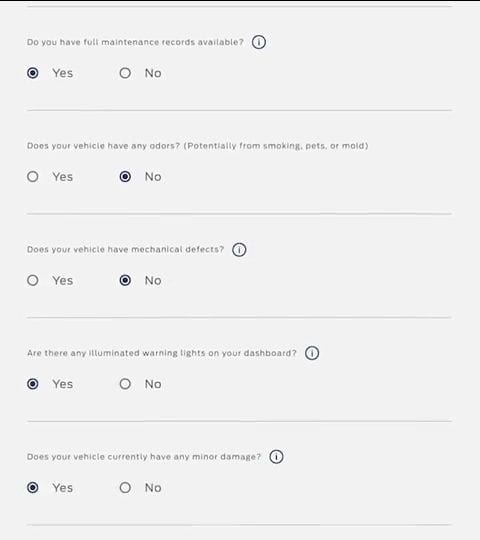
Task: Click the Yes label under warning lights
Action: pos(63,384)
